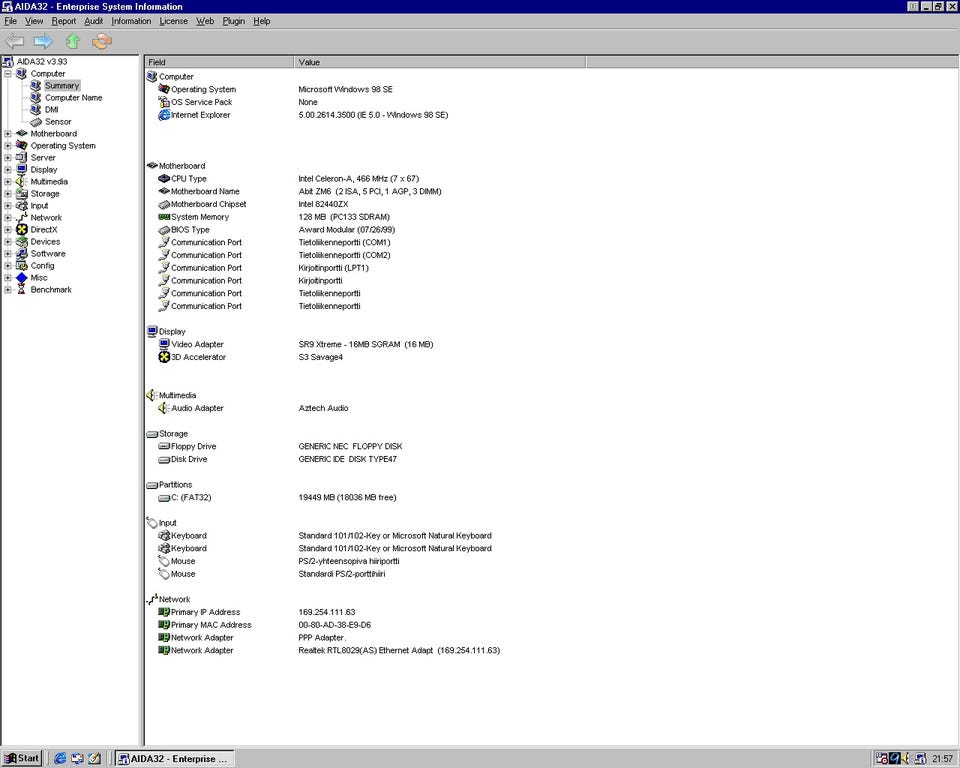The image size is (960, 768).
Task: Click the Input icon in the tree
Action: [x=21, y=206]
